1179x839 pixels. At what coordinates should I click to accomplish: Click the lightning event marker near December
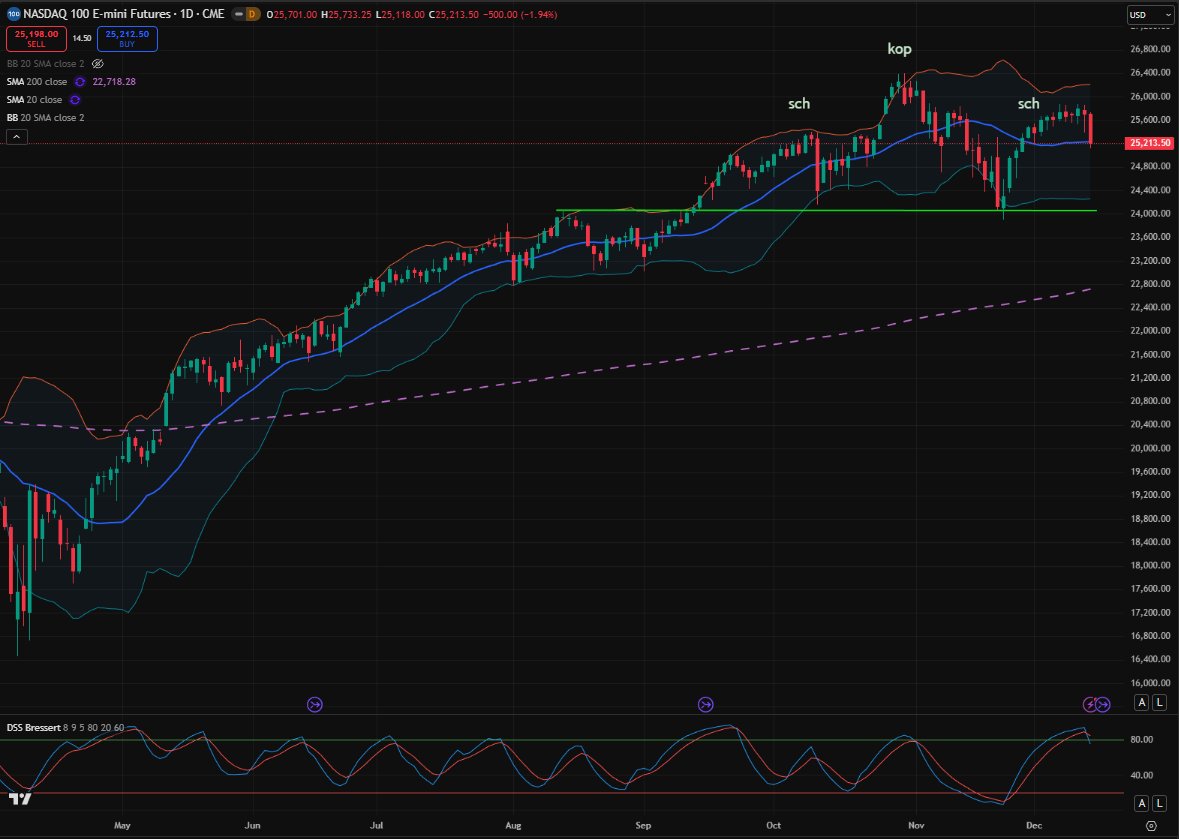[x=1090, y=704]
